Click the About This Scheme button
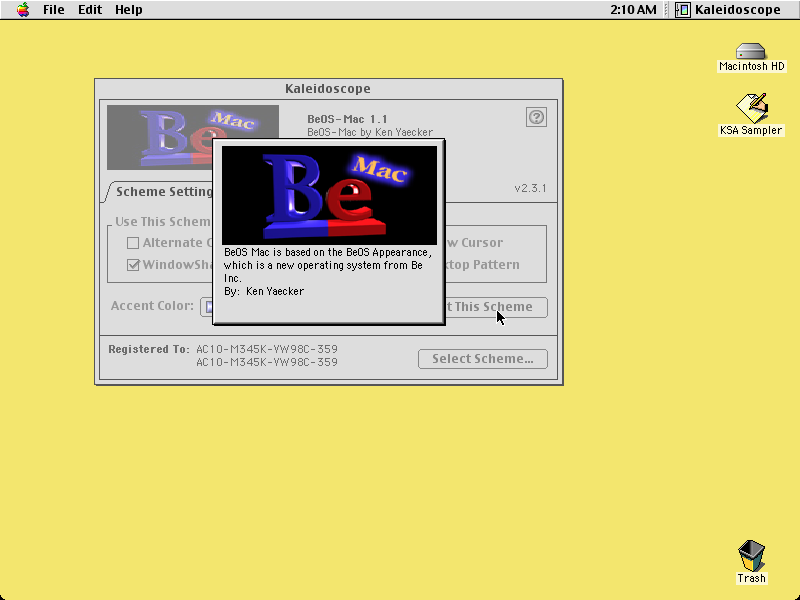 click(x=496, y=307)
